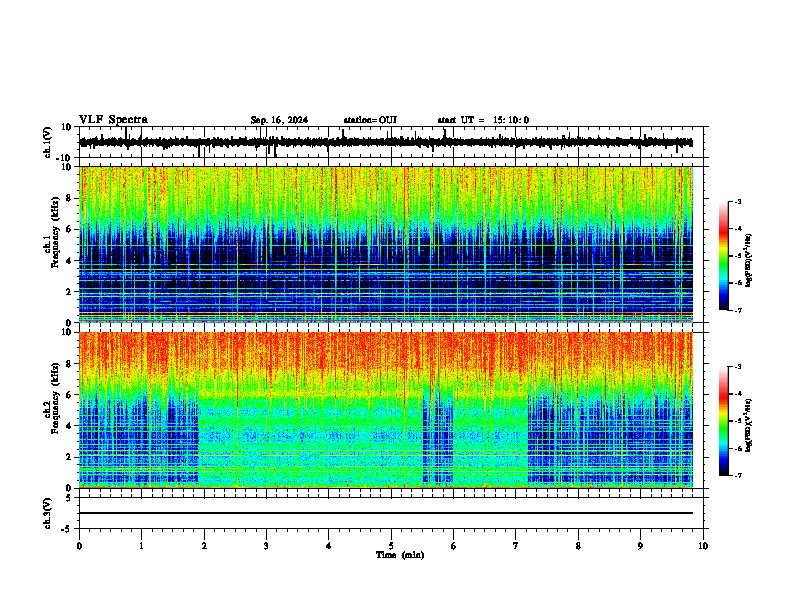Click the ch.2 spectrogram color scale bar
Viewport: 792px width, 612px height.
tap(724, 421)
